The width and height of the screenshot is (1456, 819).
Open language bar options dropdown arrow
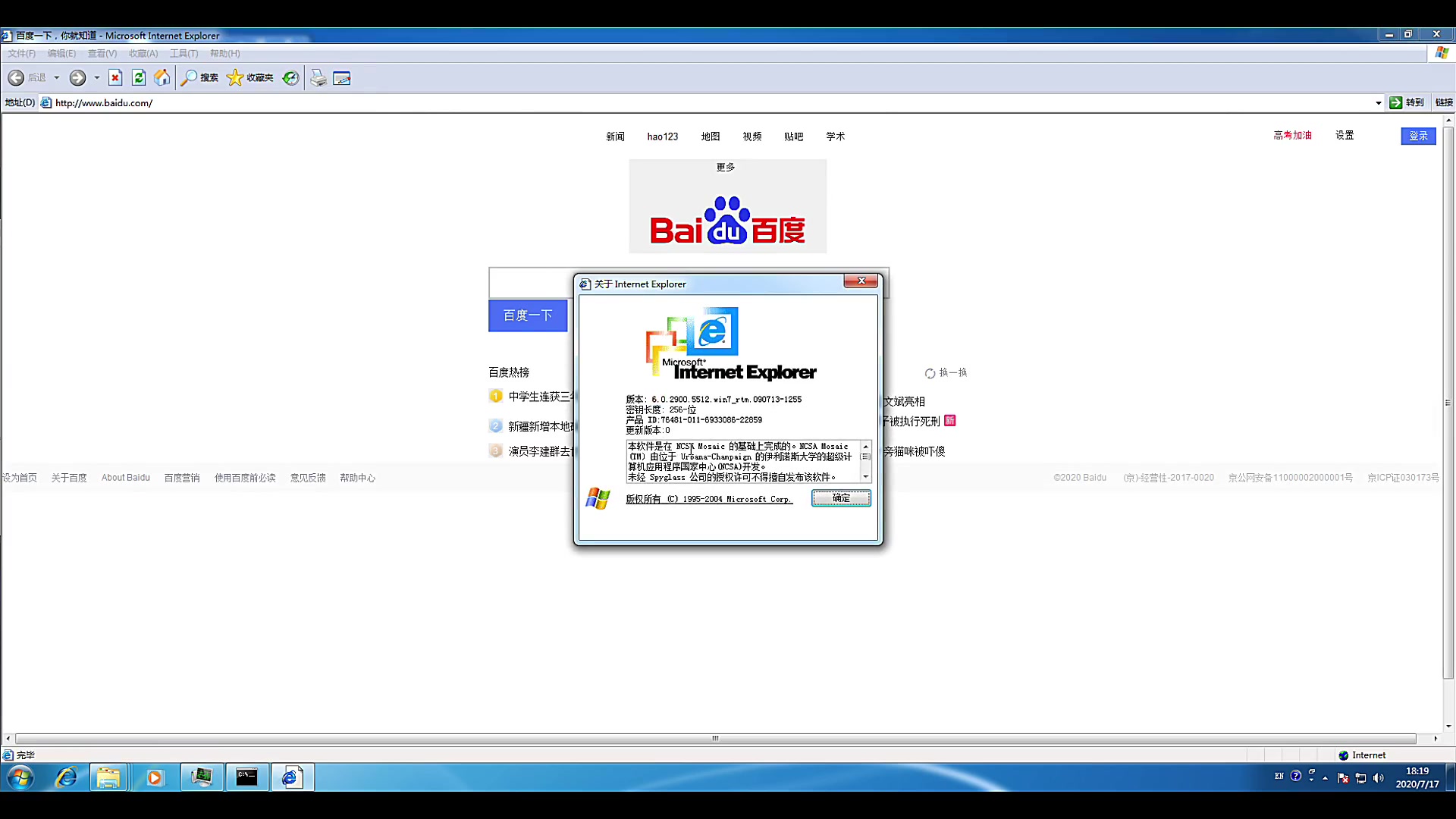click(x=1311, y=780)
